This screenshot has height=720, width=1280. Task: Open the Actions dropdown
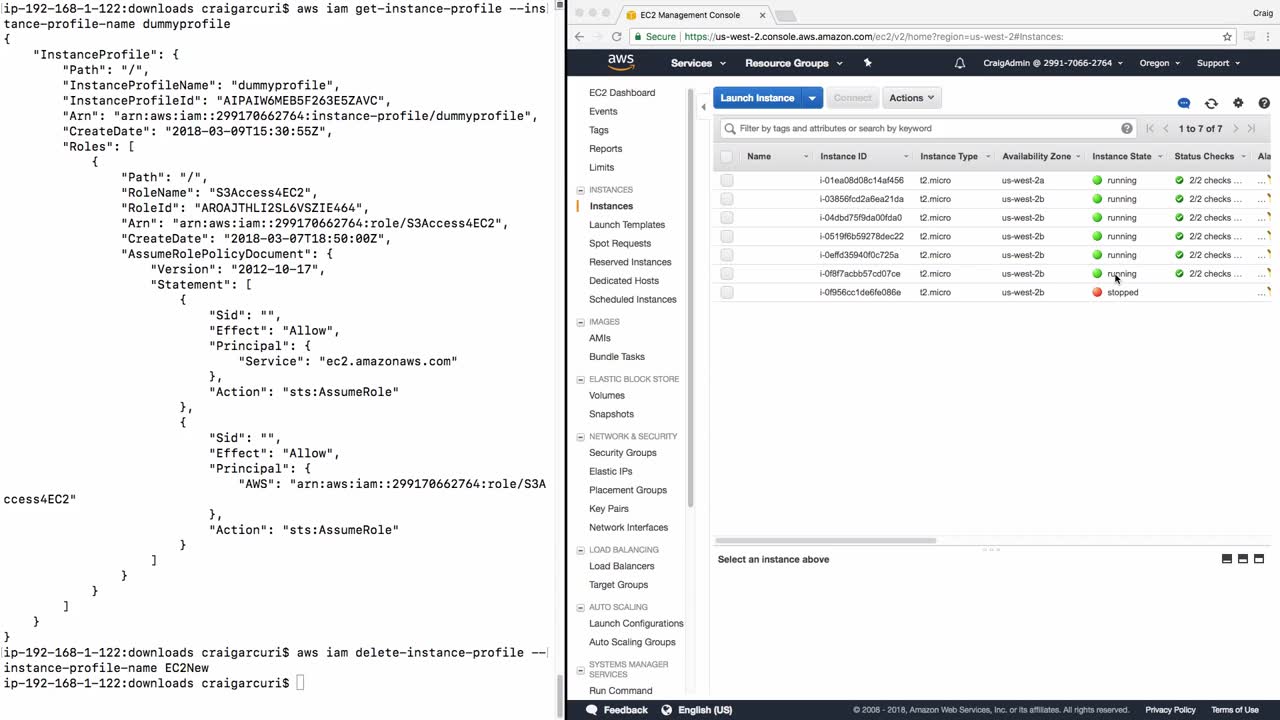(911, 98)
